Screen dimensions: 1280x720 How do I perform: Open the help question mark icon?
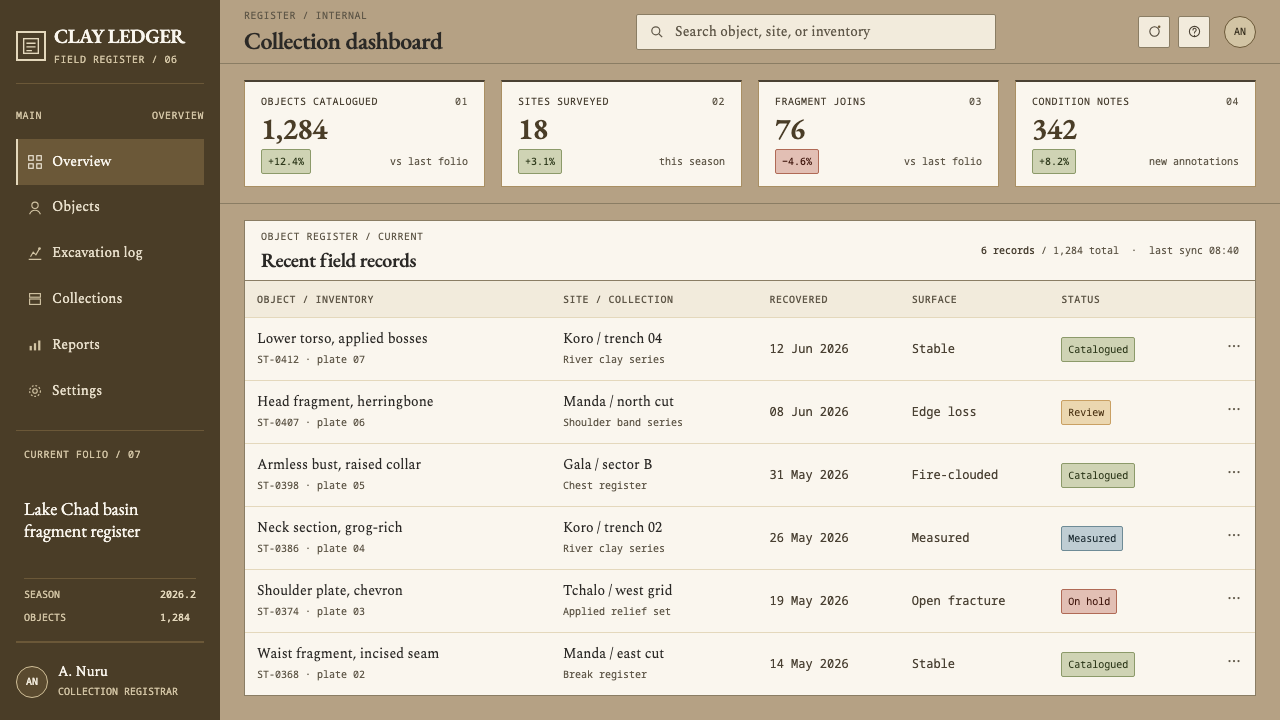pos(1194,32)
